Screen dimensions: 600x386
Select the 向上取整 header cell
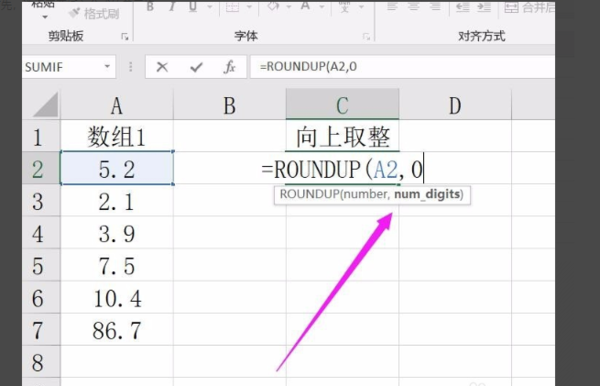click(x=342, y=136)
